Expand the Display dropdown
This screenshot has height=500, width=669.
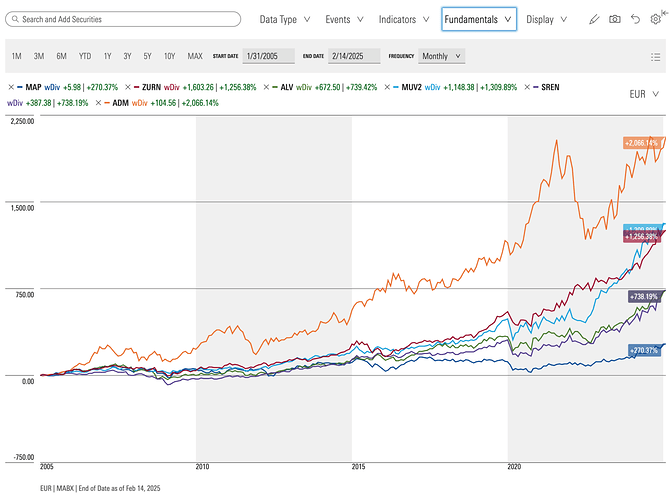546,20
